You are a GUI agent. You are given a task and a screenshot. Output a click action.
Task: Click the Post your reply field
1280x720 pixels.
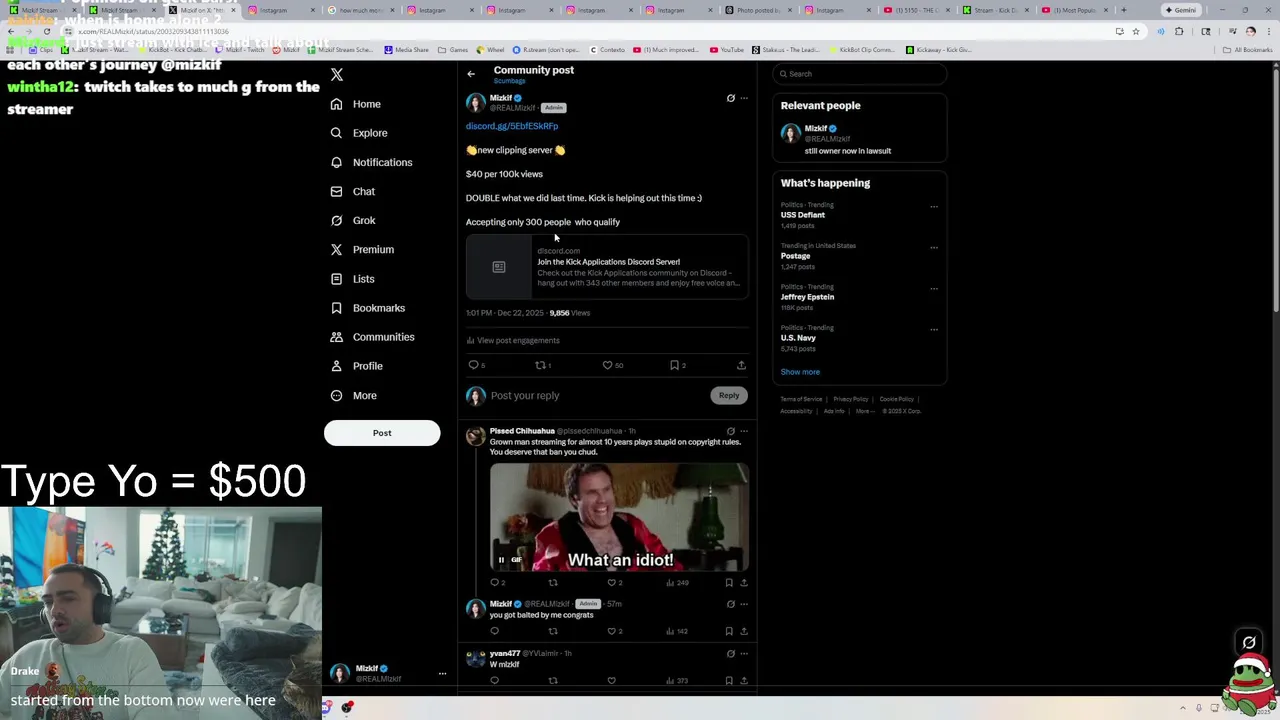[x=596, y=396]
